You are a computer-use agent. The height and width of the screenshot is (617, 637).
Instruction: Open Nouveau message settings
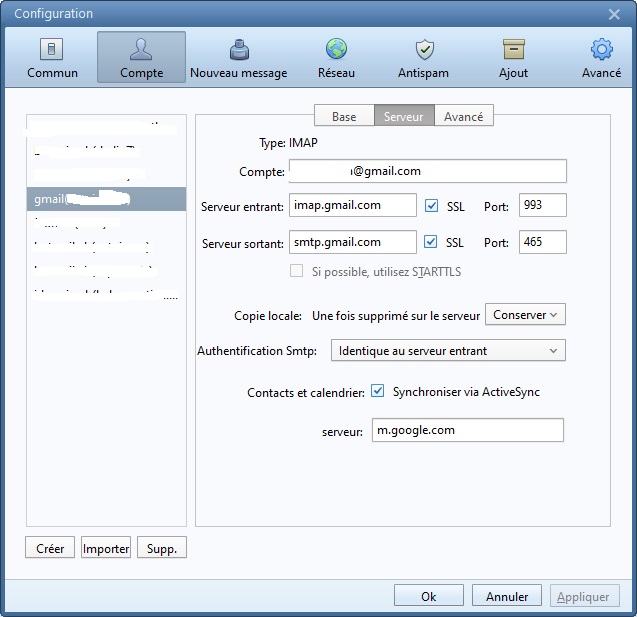click(238, 58)
